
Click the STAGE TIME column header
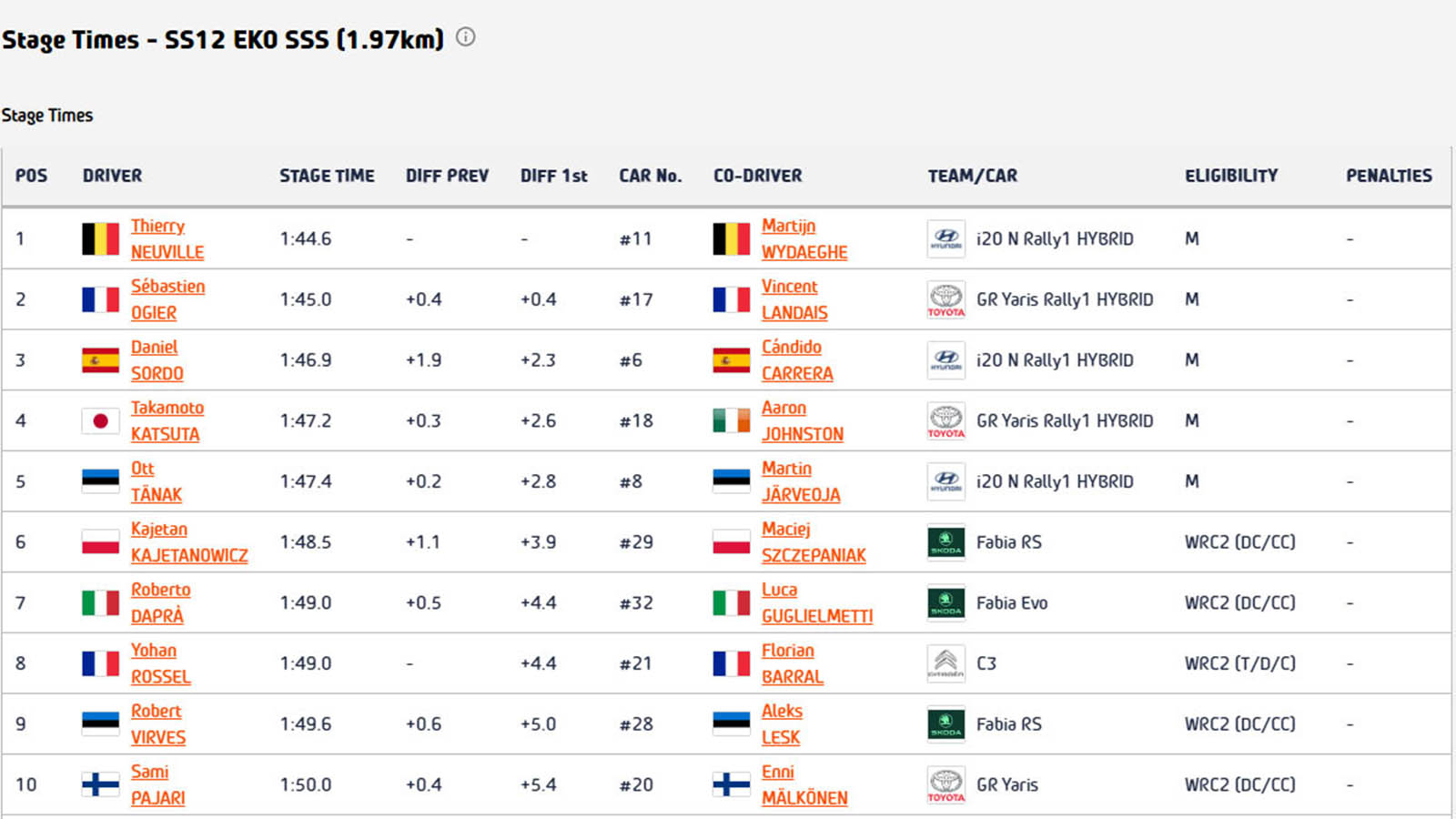pyautogui.click(x=327, y=176)
